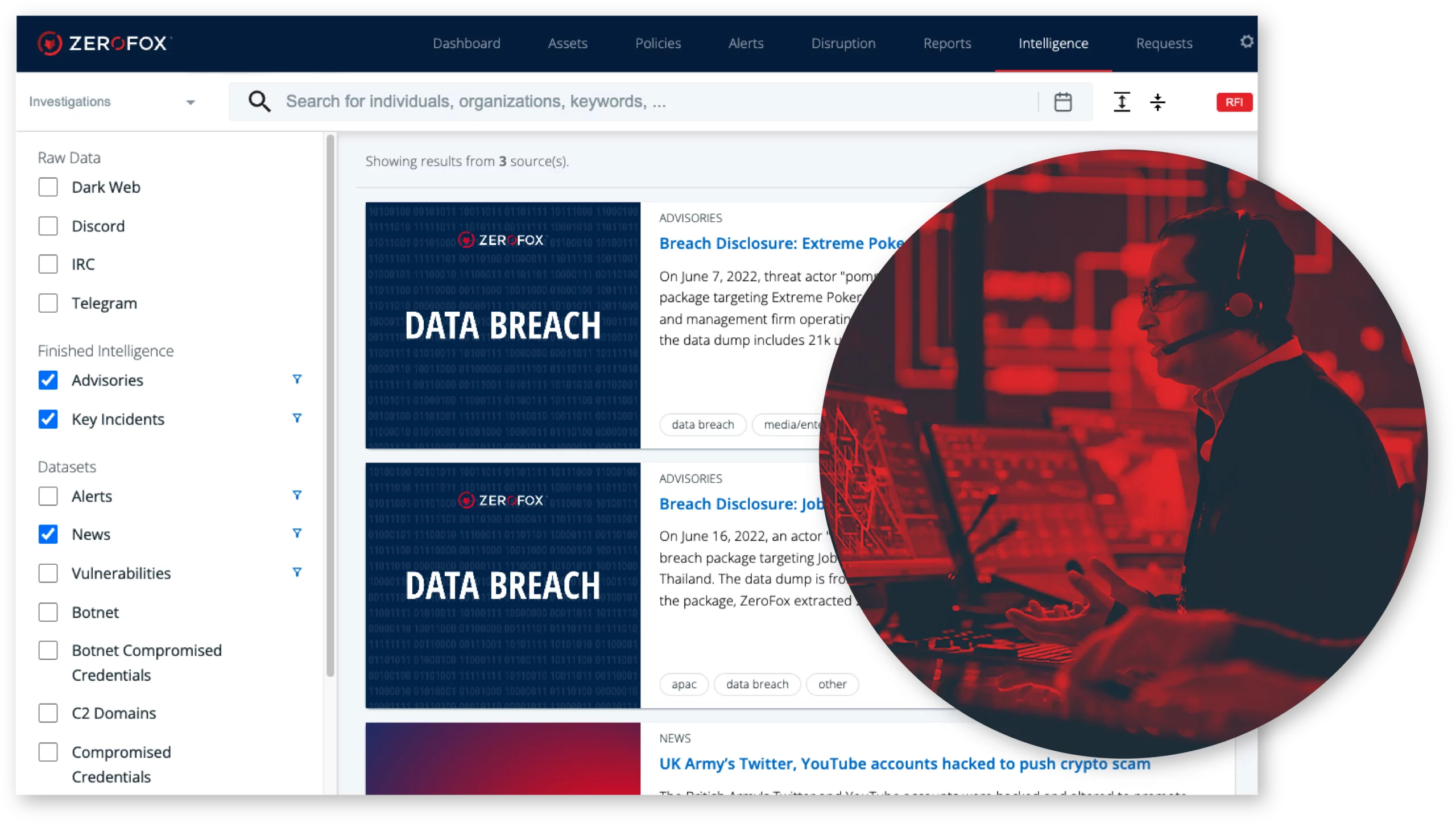The image size is (1456, 823).
Task: Click the data breach tag beside apac
Action: pos(757,684)
